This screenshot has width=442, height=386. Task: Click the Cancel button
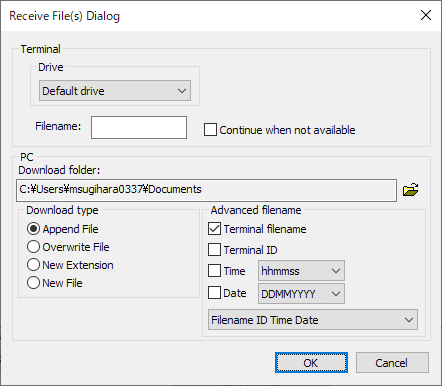pyautogui.click(x=392, y=363)
